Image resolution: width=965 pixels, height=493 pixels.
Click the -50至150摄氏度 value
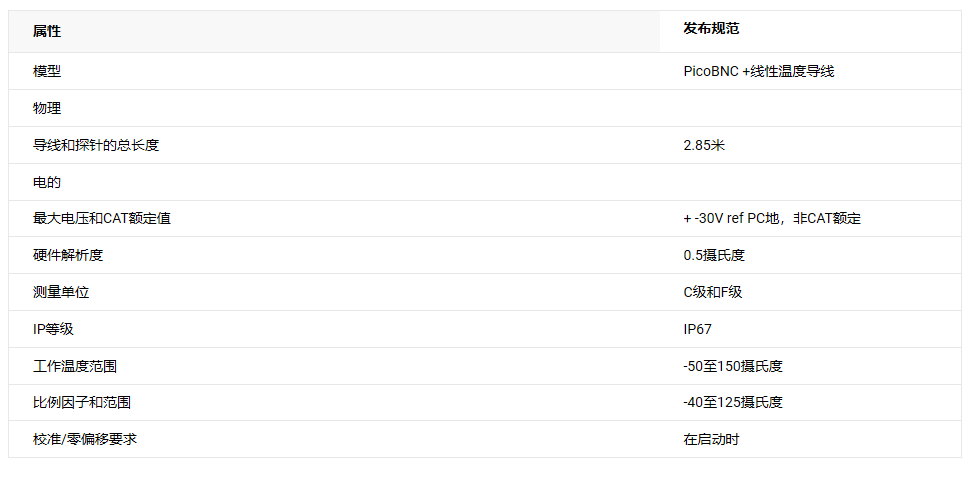[733, 366]
